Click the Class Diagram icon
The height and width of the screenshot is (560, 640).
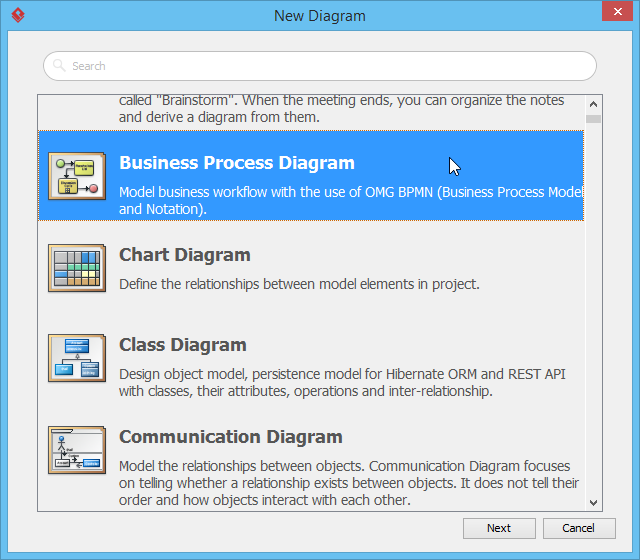click(77, 358)
